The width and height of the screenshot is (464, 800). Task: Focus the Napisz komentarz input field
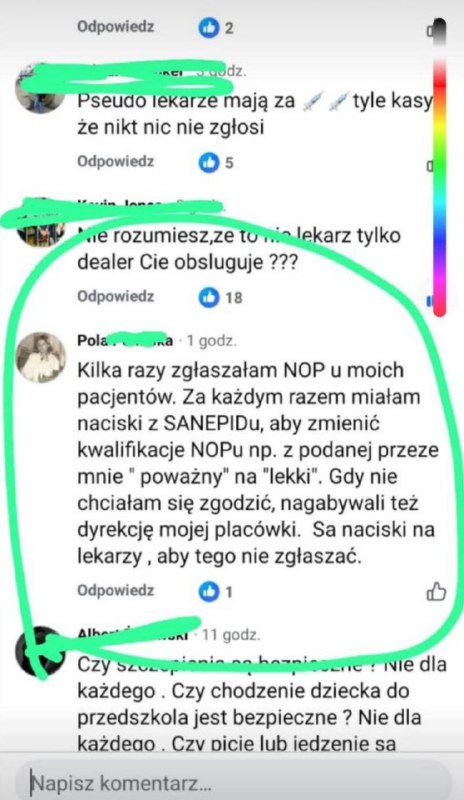click(233, 782)
